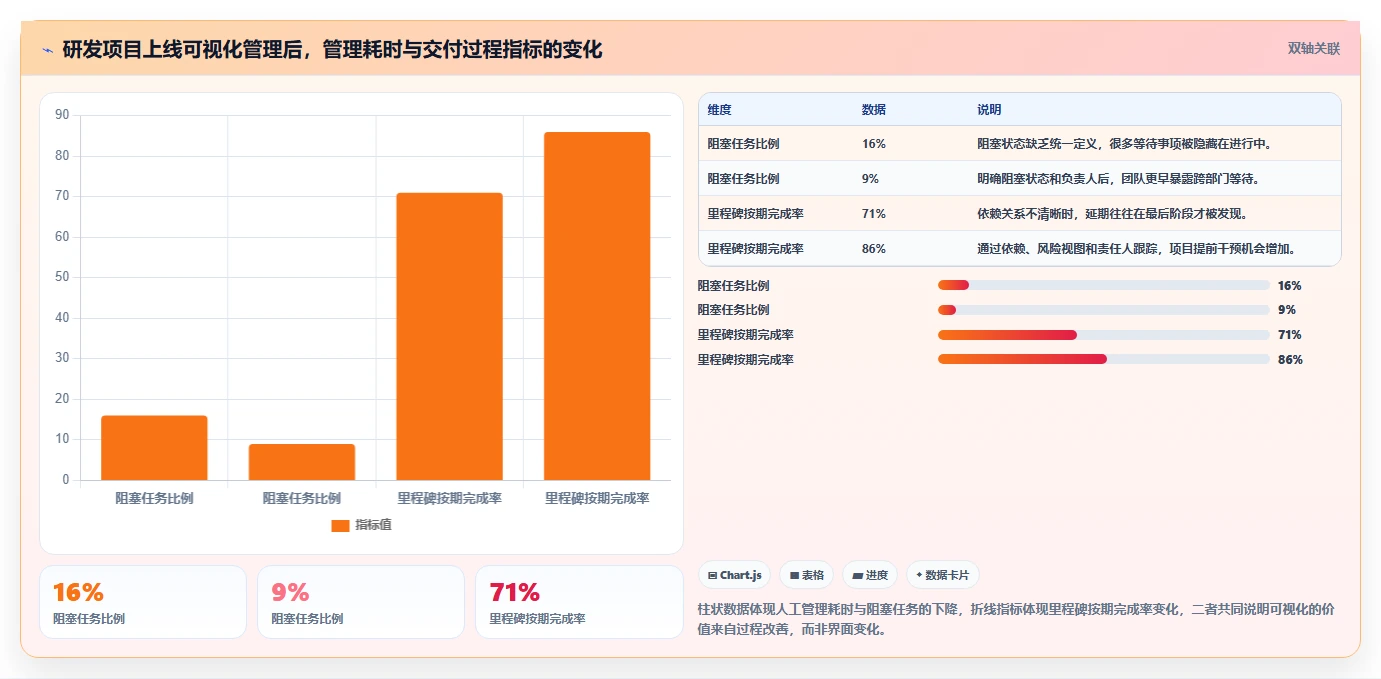Click the progress bar filled to 71%
This screenshot has width=1381, height=679.
(x=1104, y=335)
